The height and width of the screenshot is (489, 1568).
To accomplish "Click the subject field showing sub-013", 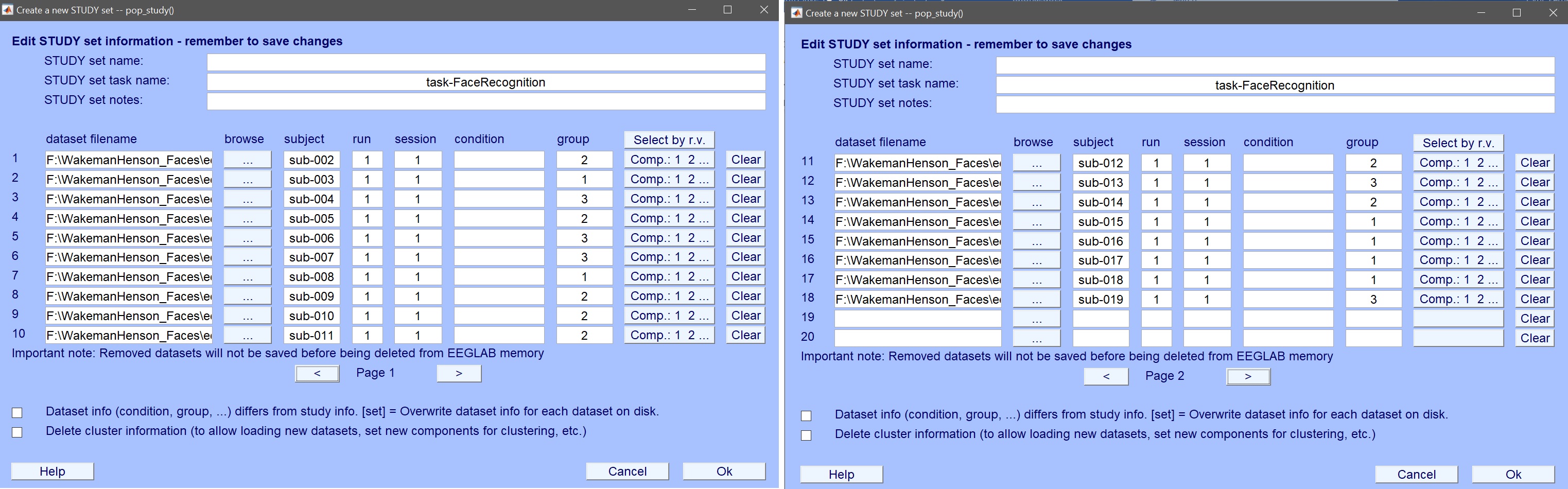I will click(x=1101, y=182).
